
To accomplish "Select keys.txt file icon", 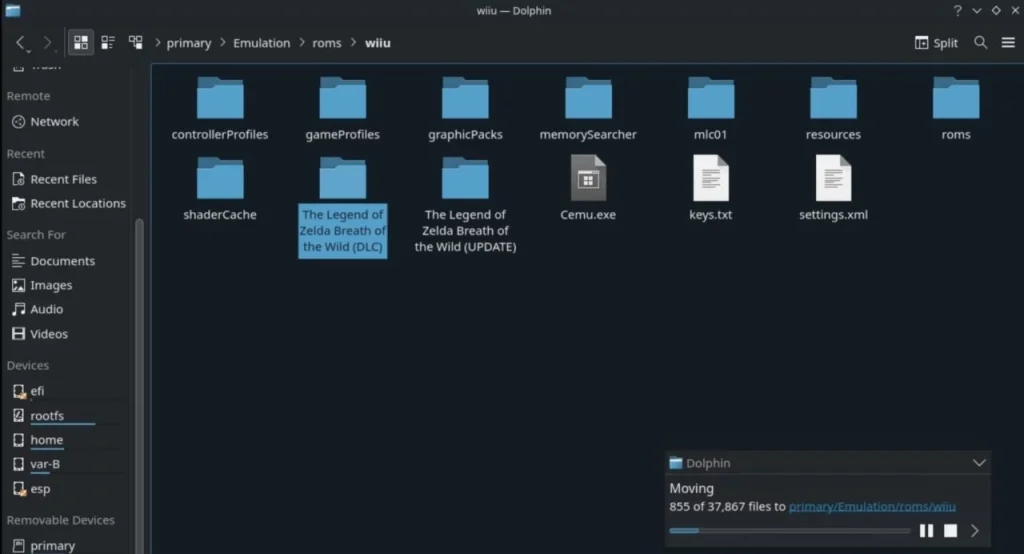I will click(711, 178).
